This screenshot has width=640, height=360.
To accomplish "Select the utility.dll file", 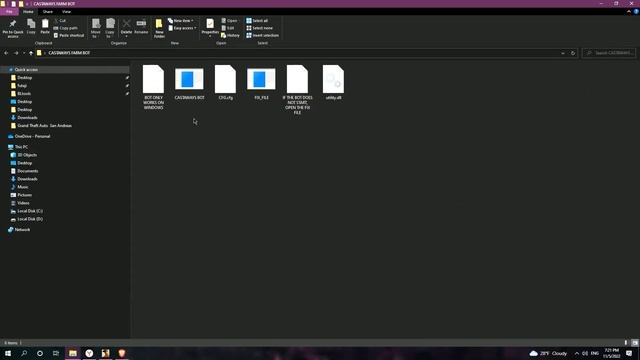I will pyautogui.click(x=333, y=83).
